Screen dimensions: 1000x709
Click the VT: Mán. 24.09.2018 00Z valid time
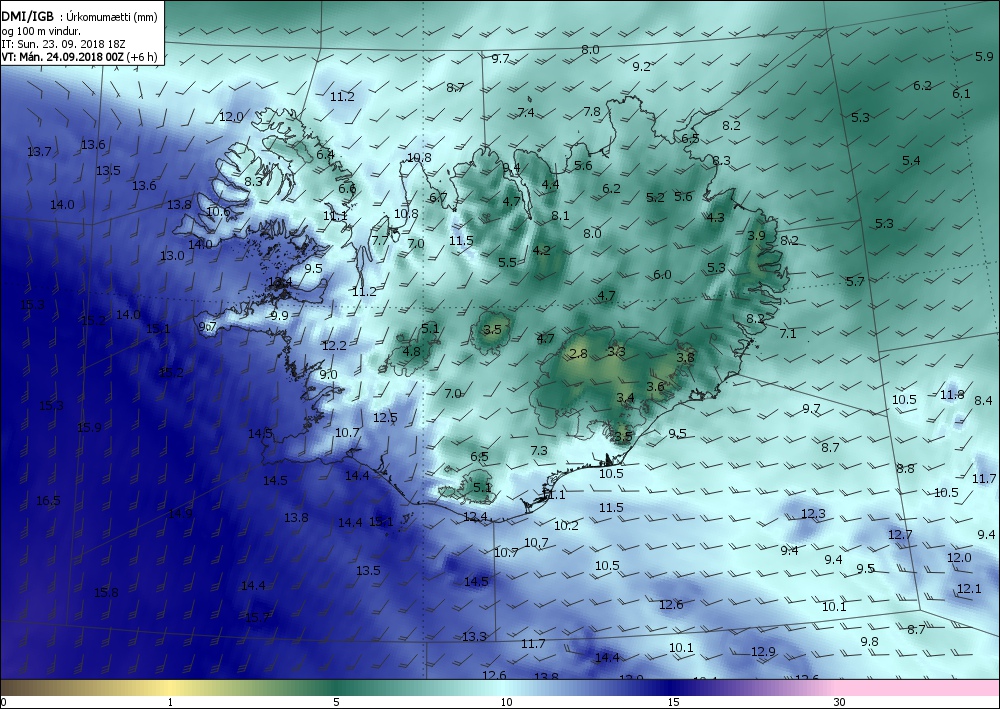62,57
